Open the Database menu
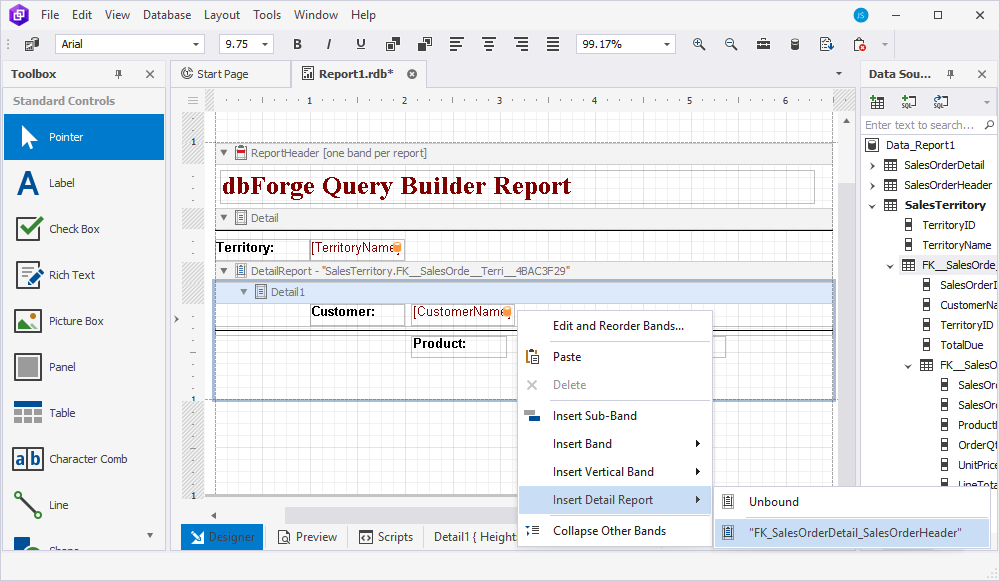The image size is (1000, 581). [166, 15]
